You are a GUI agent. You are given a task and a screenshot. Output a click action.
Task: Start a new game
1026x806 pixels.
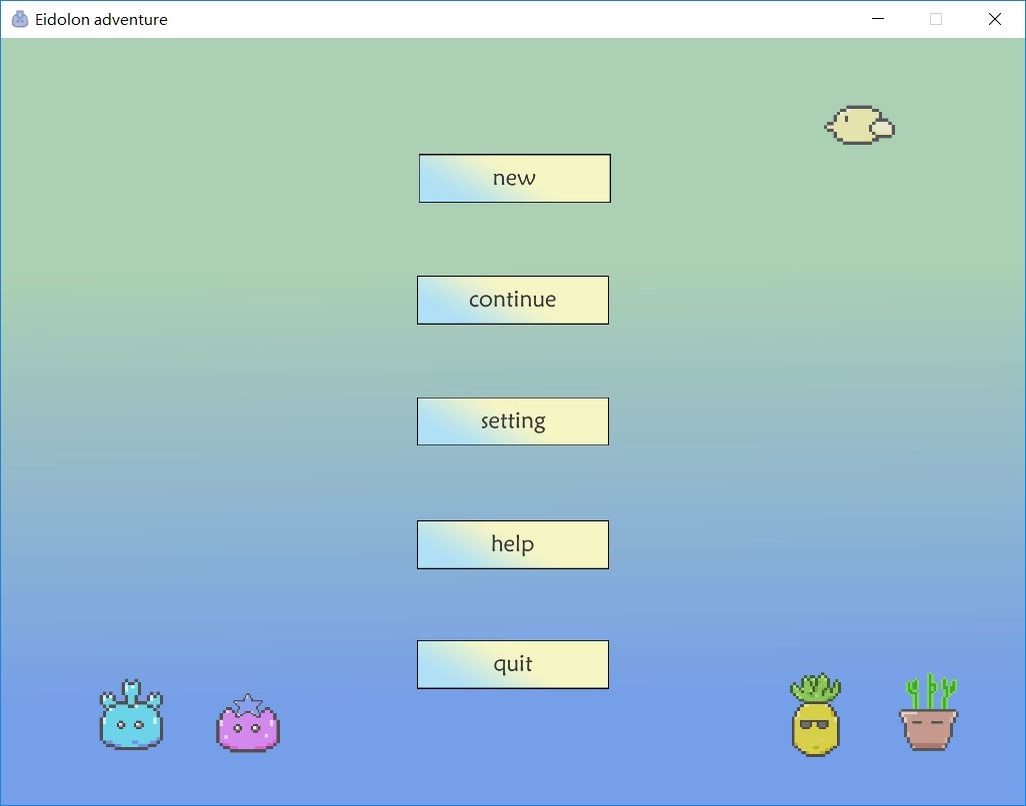click(x=514, y=178)
